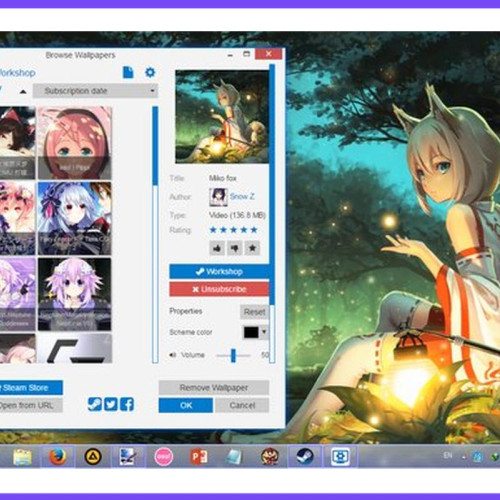Click the red Unsubscribe button
The image size is (500, 500).
tap(219, 289)
